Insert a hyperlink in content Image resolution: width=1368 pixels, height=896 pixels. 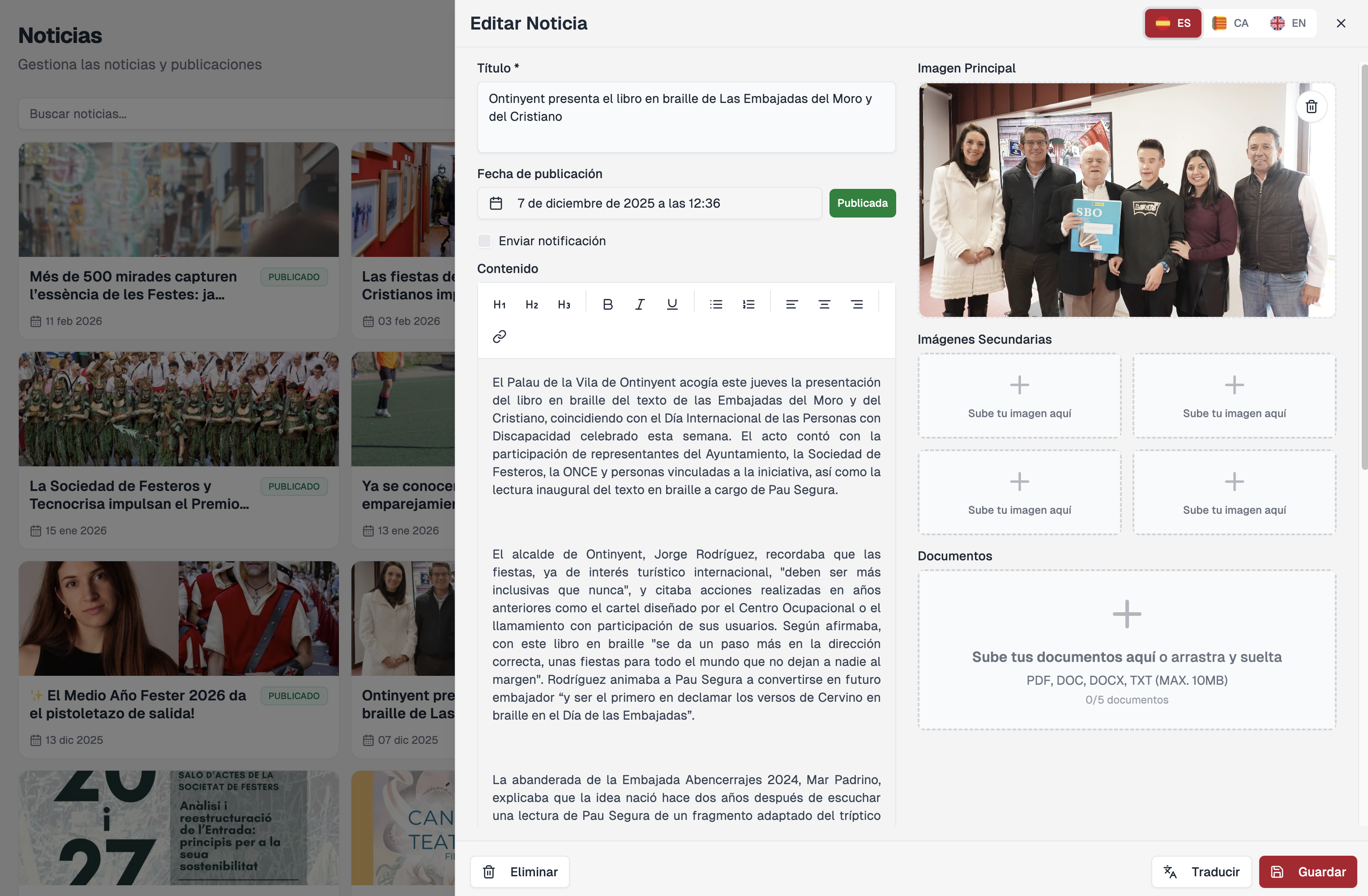click(x=499, y=337)
